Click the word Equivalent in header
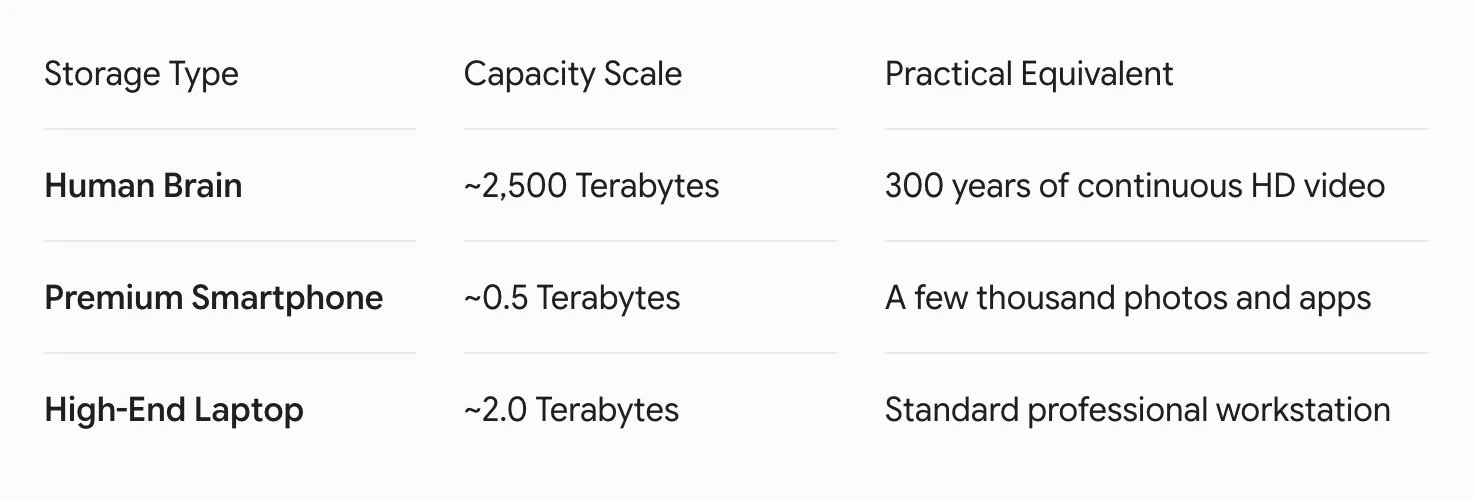This screenshot has width=1474, height=502. pyautogui.click(x=1097, y=75)
